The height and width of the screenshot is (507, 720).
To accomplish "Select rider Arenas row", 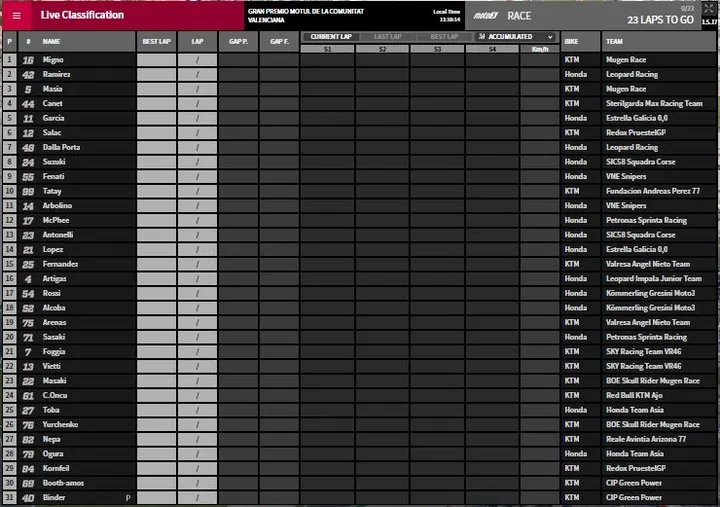I will coord(360,322).
